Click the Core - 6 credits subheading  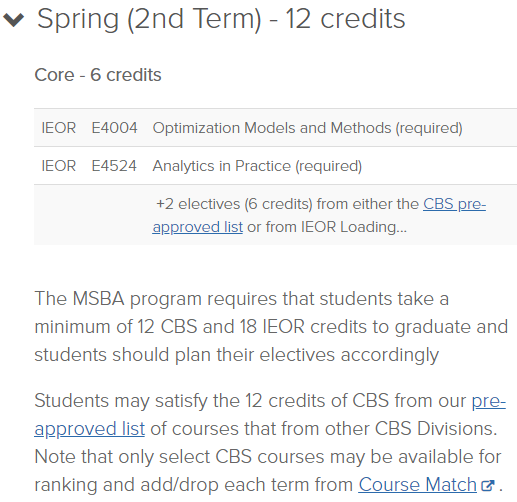[98, 75]
